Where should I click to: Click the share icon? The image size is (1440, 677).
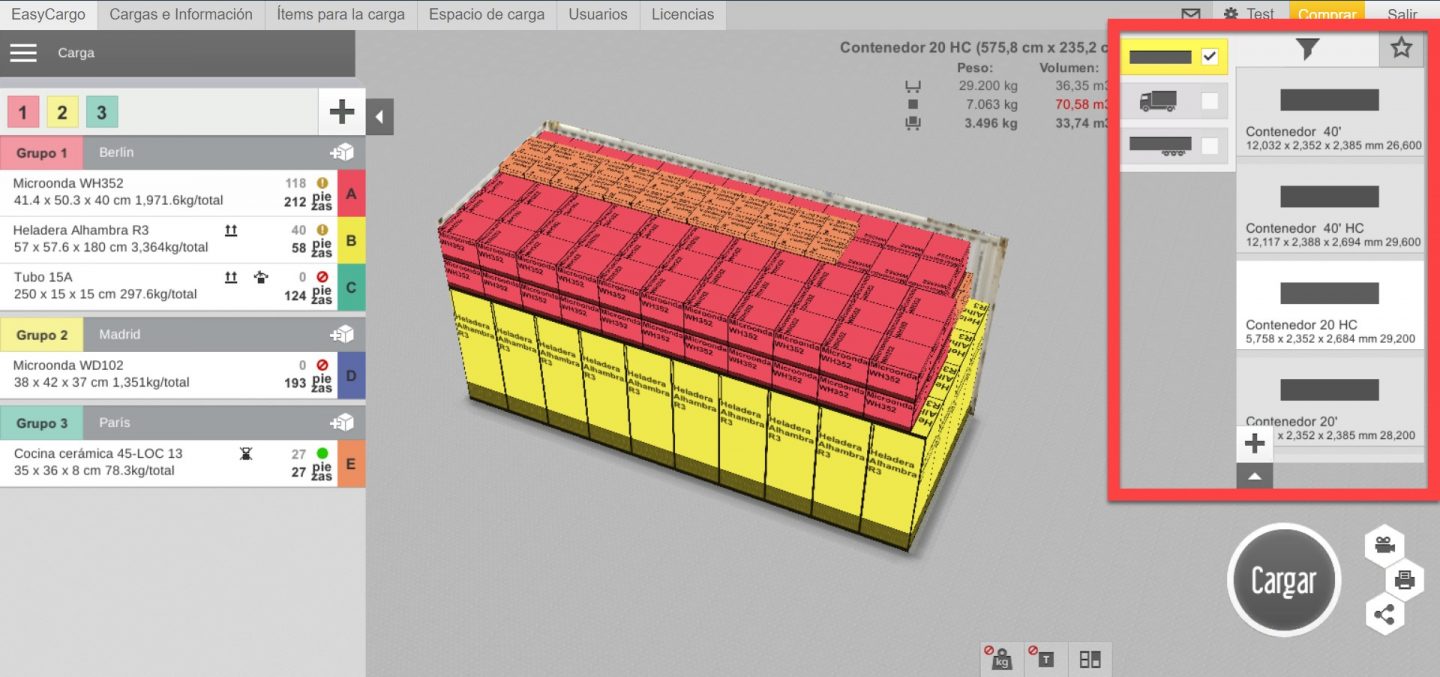(x=1384, y=615)
